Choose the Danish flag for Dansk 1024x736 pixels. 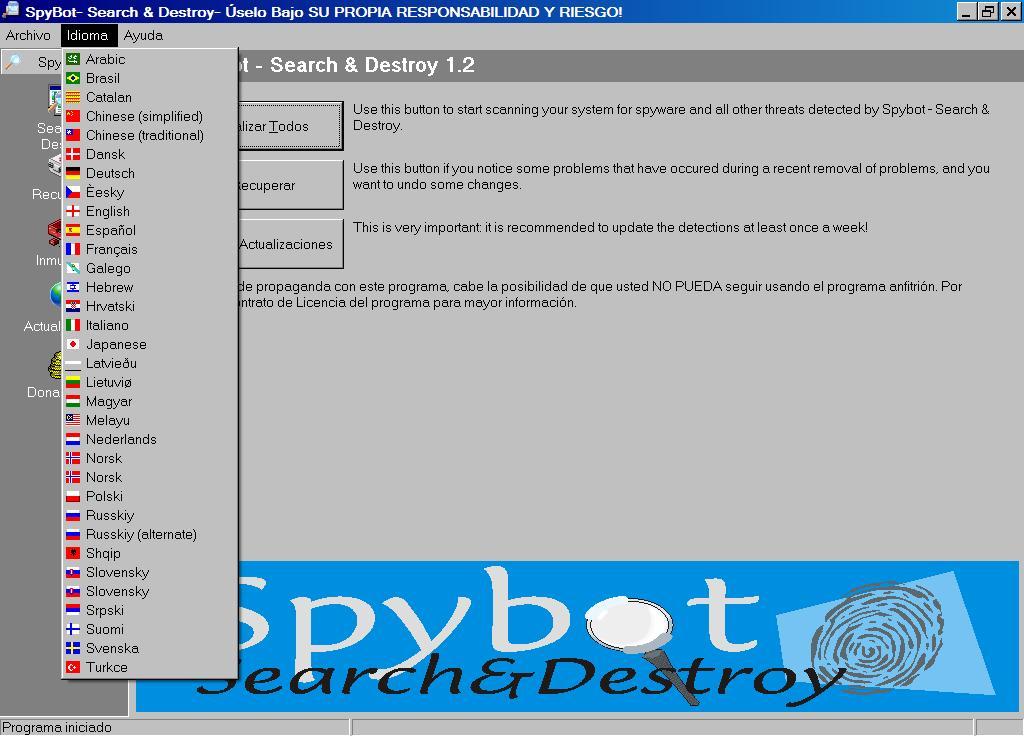[73, 154]
